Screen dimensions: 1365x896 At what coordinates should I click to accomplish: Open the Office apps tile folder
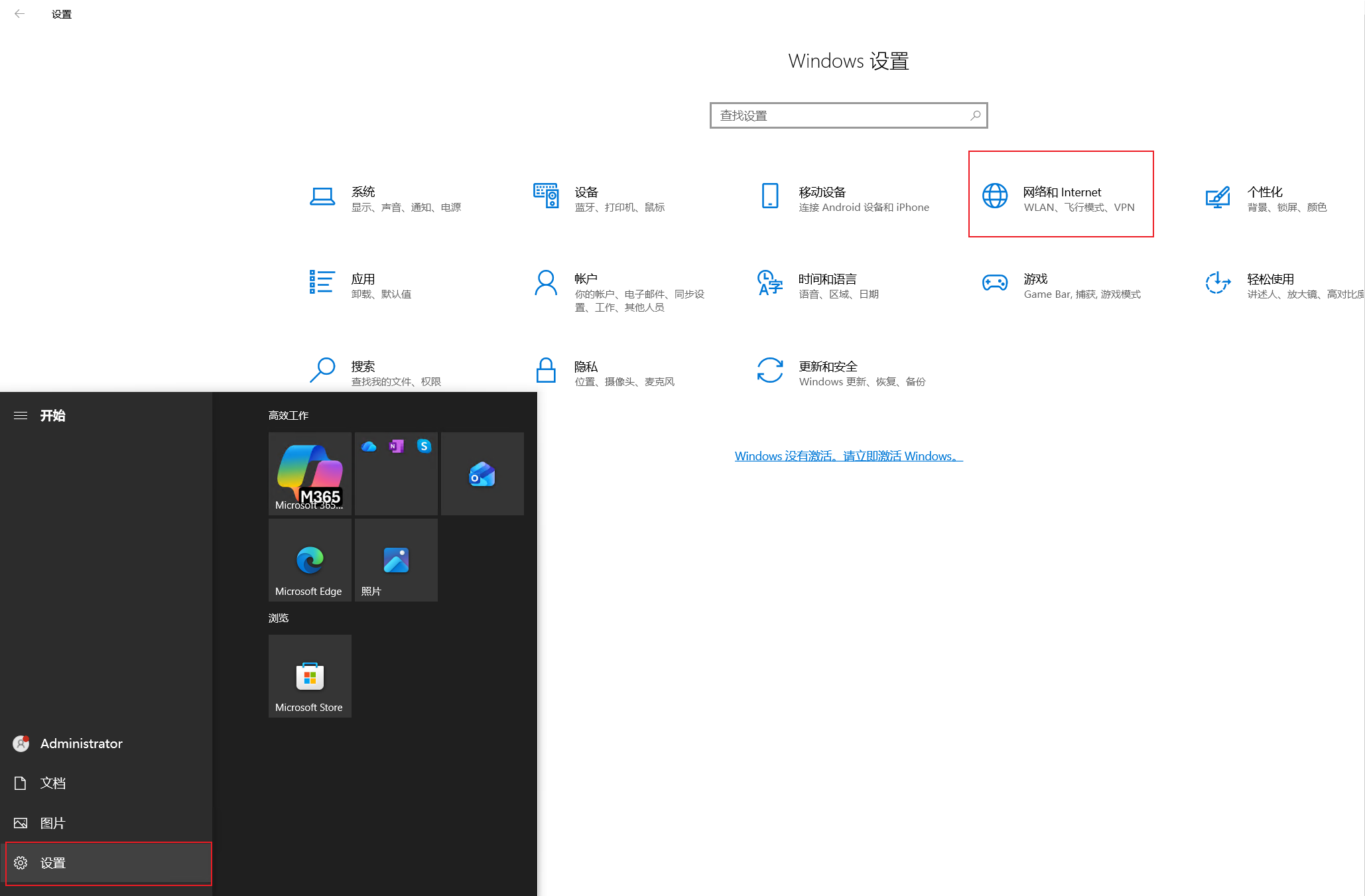pos(396,474)
